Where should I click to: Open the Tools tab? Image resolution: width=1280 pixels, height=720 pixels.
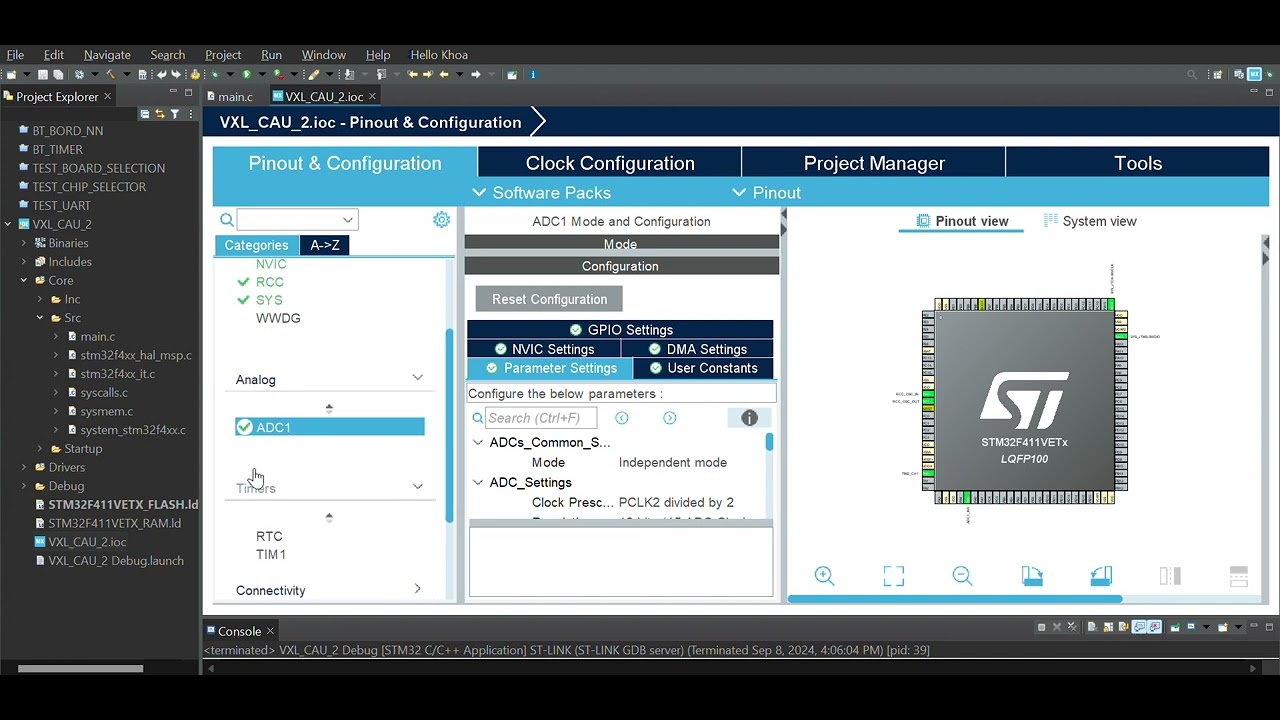[x=1138, y=163]
